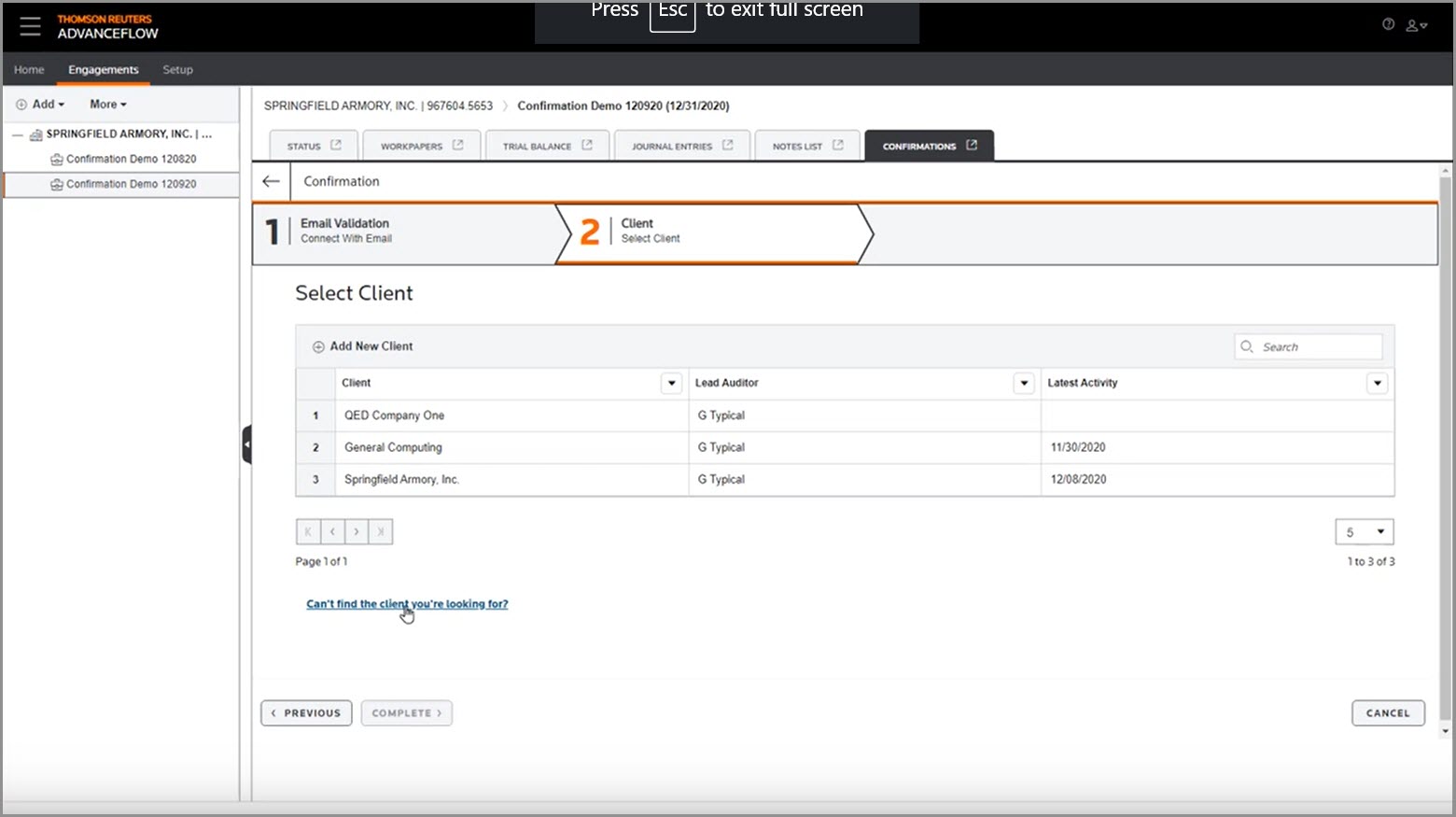Image resolution: width=1456 pixels, height=817 pixels.
Task: Go to the Setup menu
Action: click(x=177, y=69)
